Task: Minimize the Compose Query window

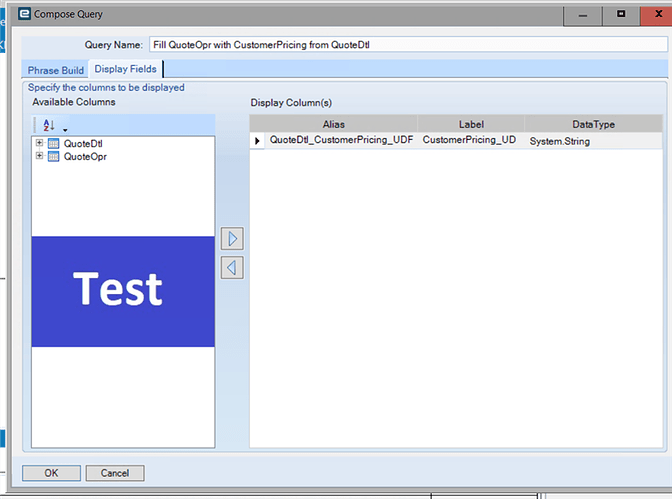Action: (583, 15)
